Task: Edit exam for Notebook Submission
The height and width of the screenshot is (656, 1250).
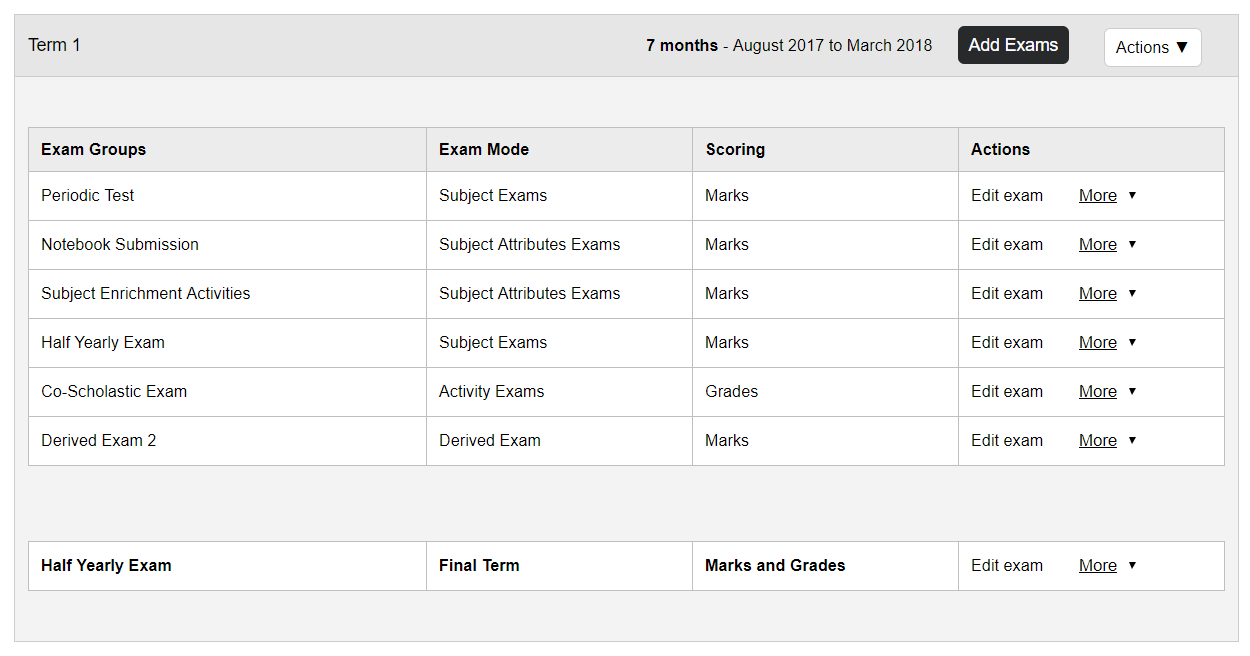Action: pos(1007,245)
